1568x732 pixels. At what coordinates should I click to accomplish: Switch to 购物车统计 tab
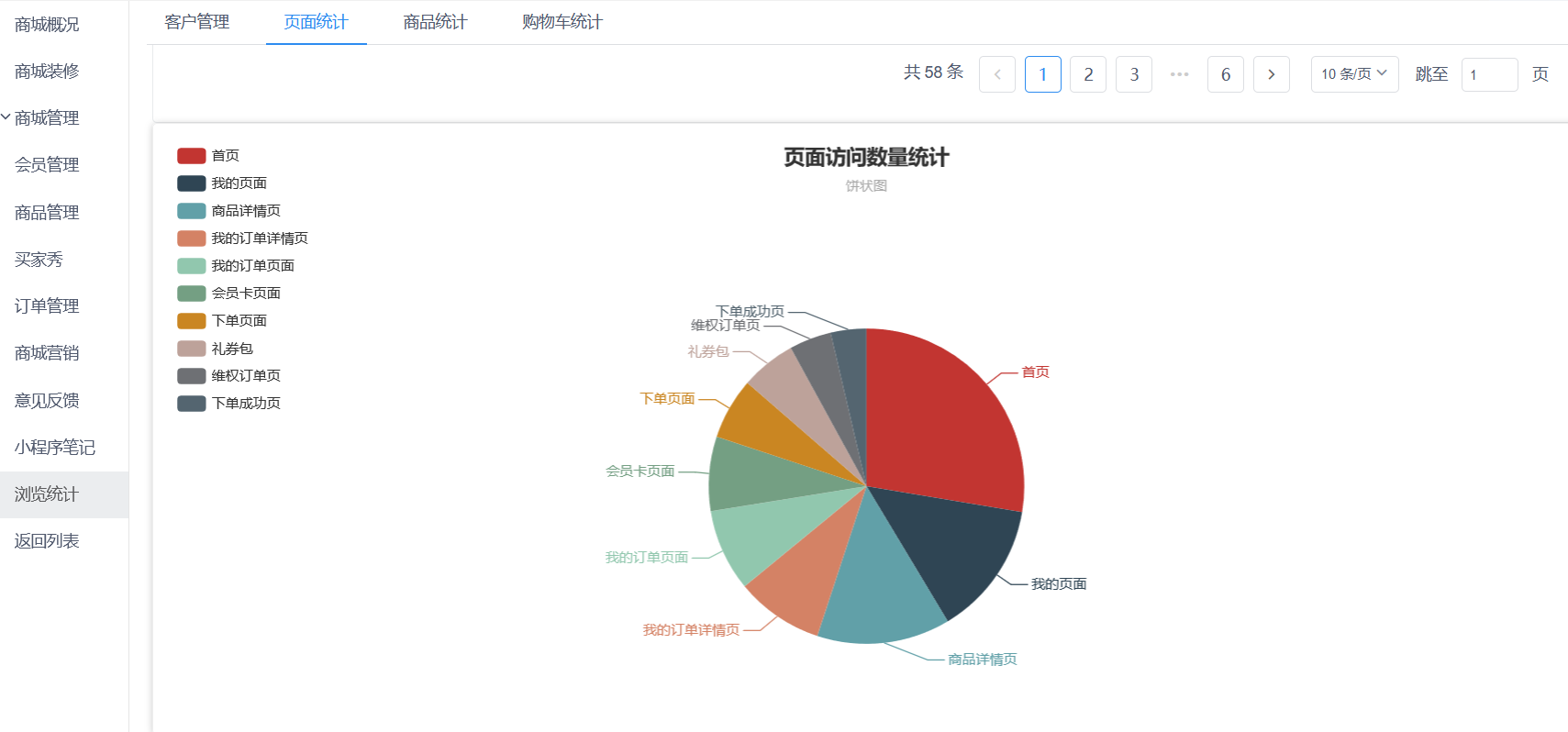[562, 22]
